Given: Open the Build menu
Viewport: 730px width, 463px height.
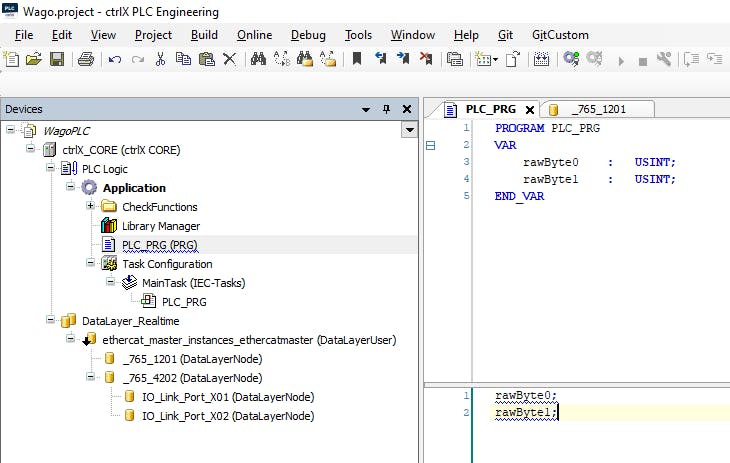Looking at the screenshot, I should point(204,35).
